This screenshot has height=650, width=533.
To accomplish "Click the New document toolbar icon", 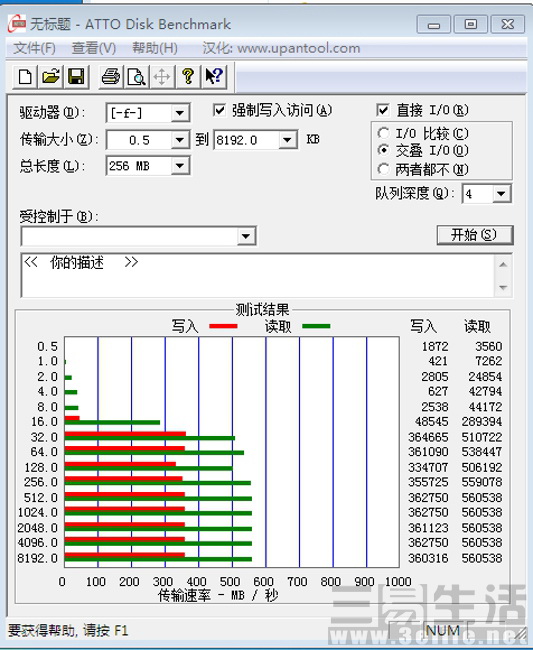I will pos(25,77).
